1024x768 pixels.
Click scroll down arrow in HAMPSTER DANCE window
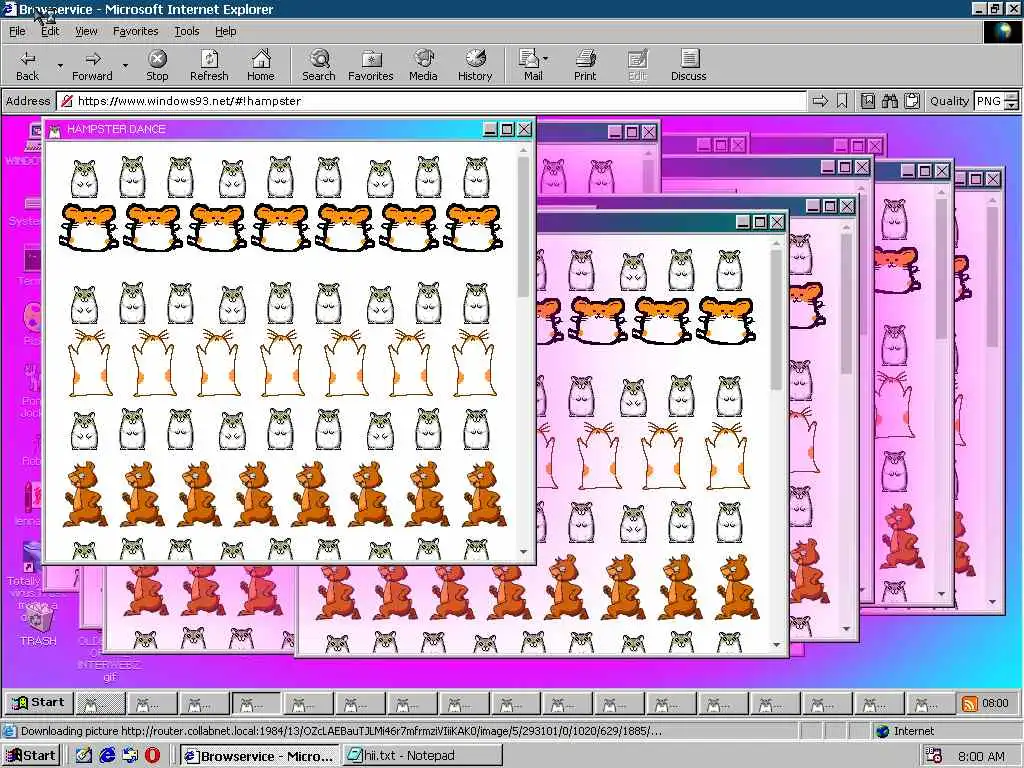523,552
